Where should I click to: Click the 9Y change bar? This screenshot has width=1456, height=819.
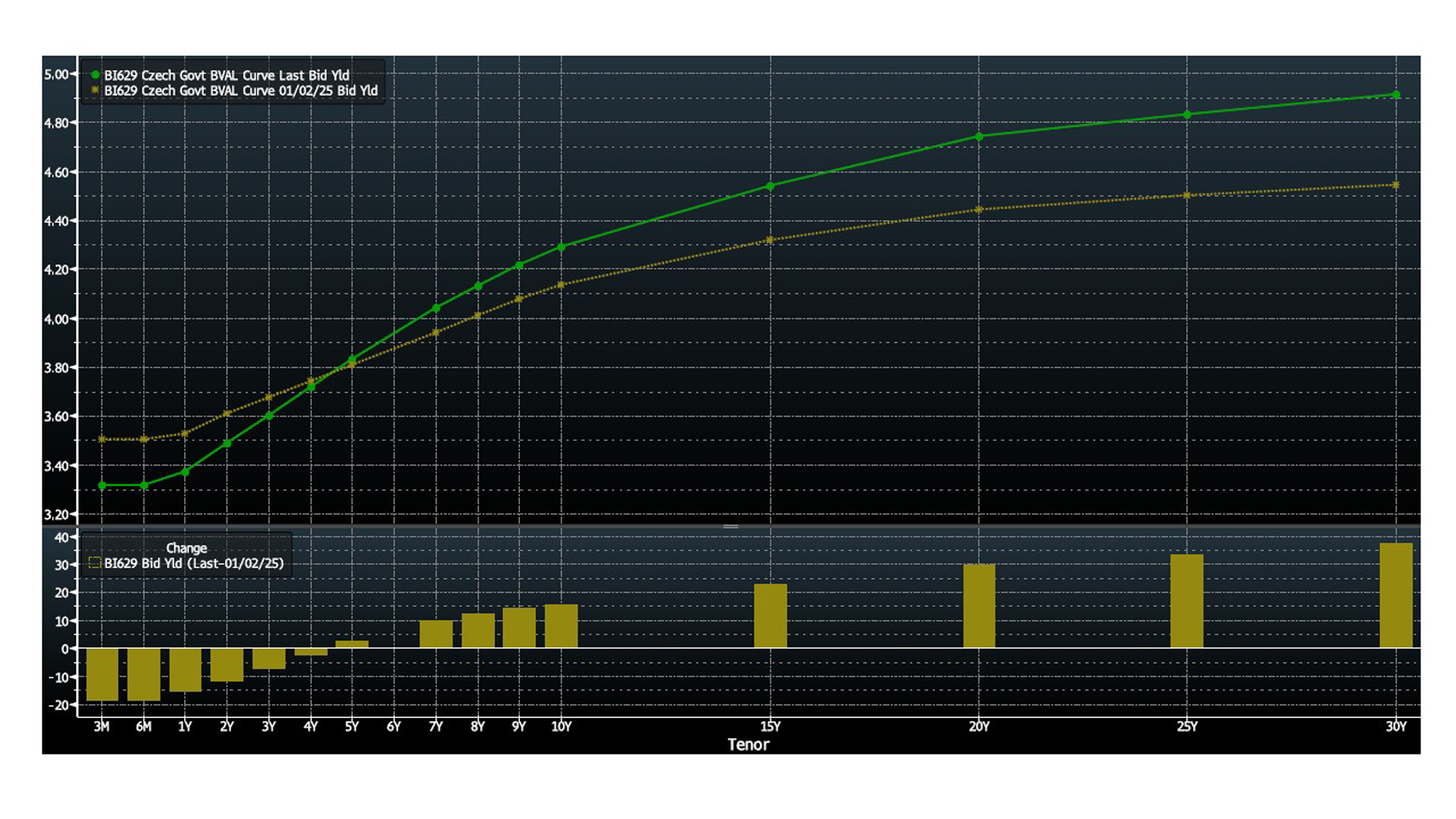pyautogui.click(x=519, y=627)
